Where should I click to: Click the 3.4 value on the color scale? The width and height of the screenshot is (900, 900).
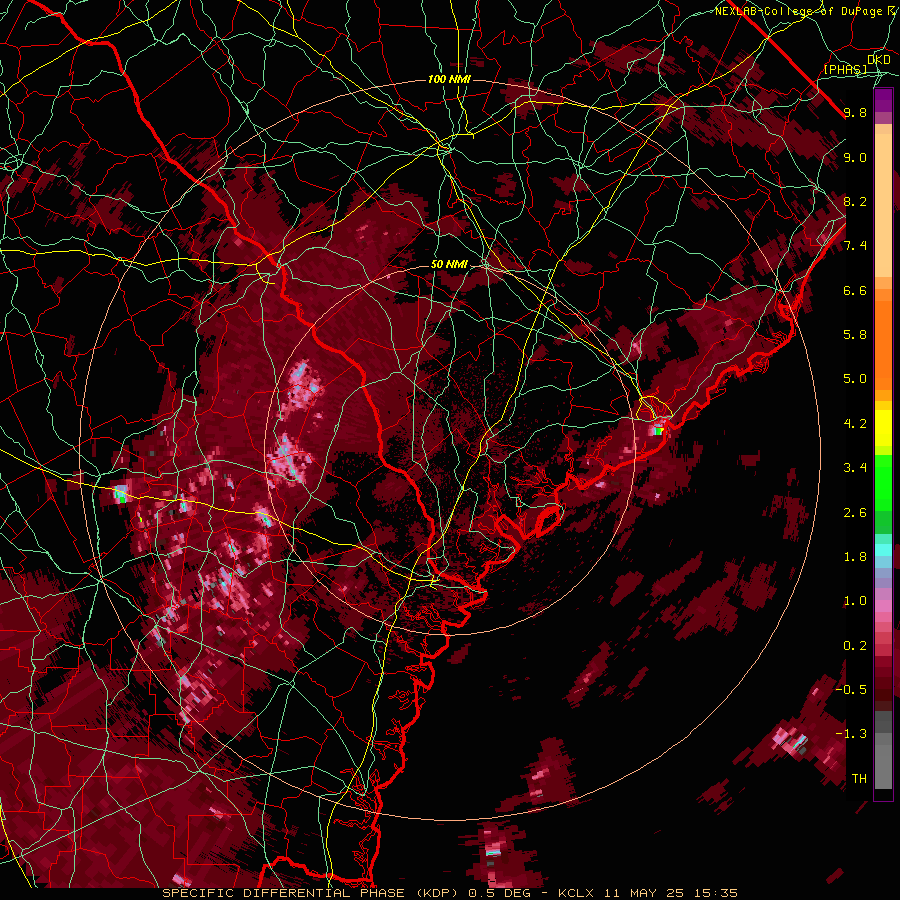pyautogui.click(x=855, y=468)
